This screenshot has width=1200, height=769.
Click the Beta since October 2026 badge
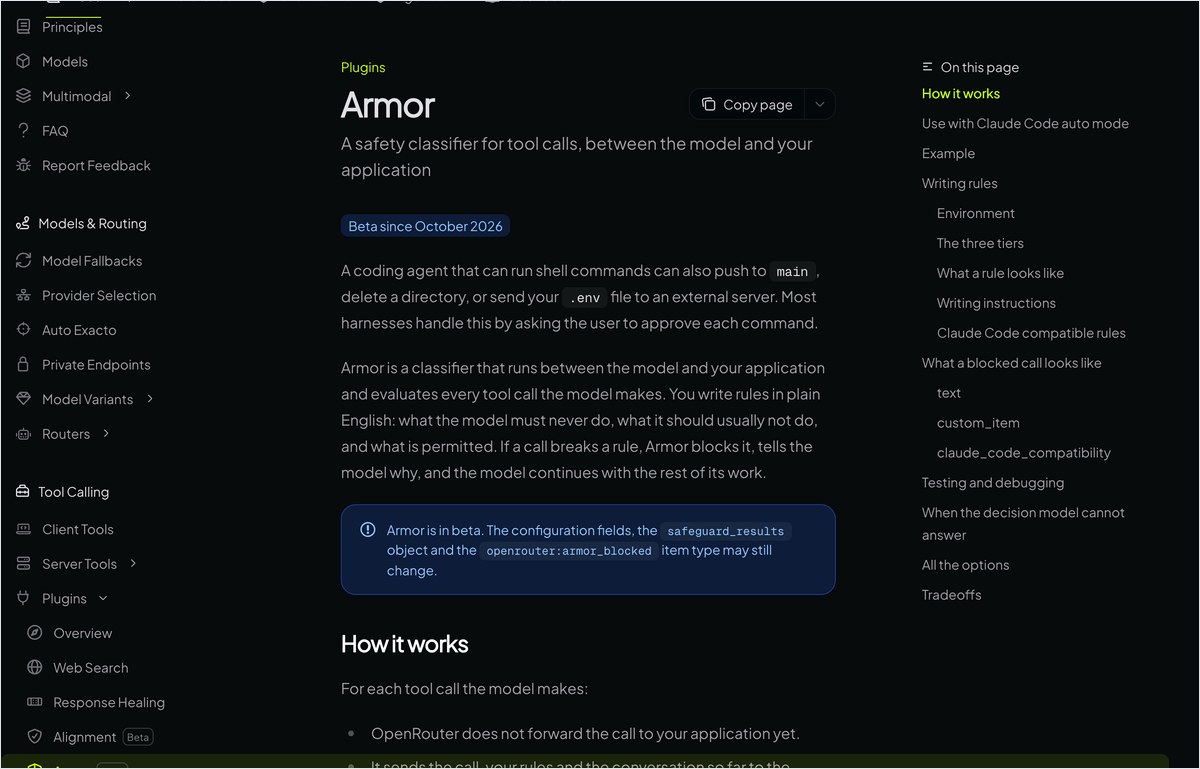(425, 226)
